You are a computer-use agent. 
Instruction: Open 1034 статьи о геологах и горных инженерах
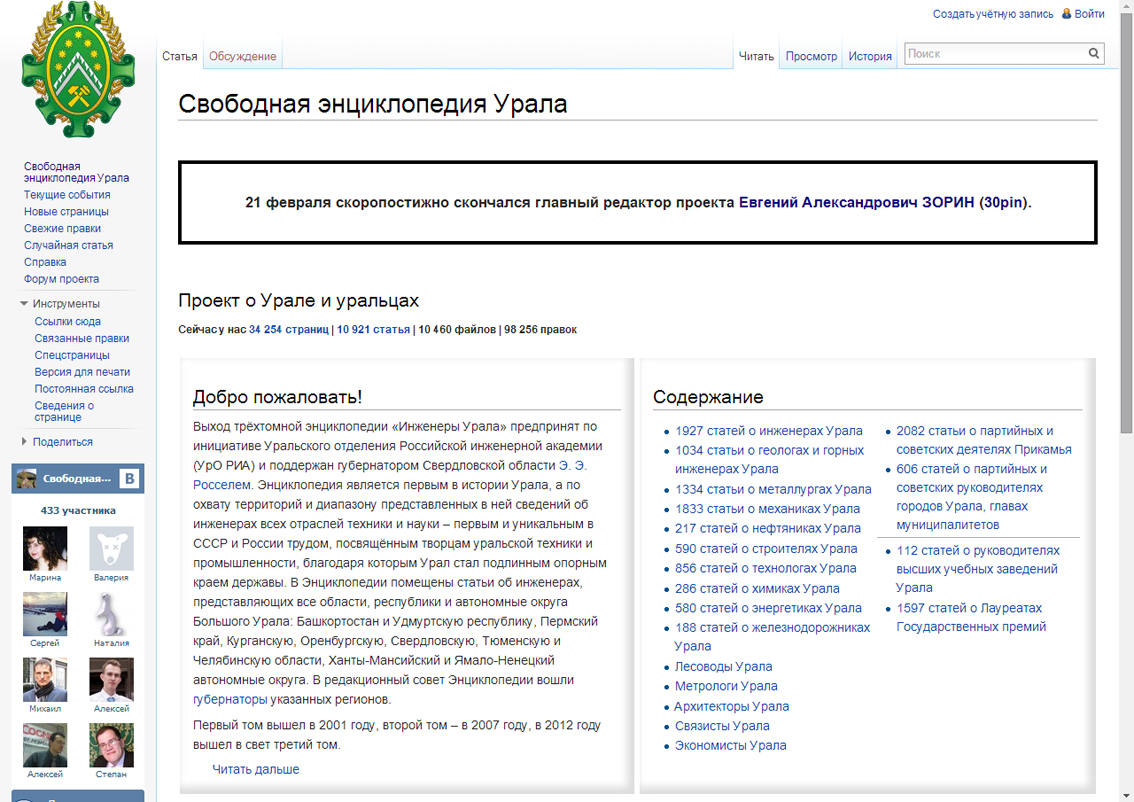[x=770, y=459]
